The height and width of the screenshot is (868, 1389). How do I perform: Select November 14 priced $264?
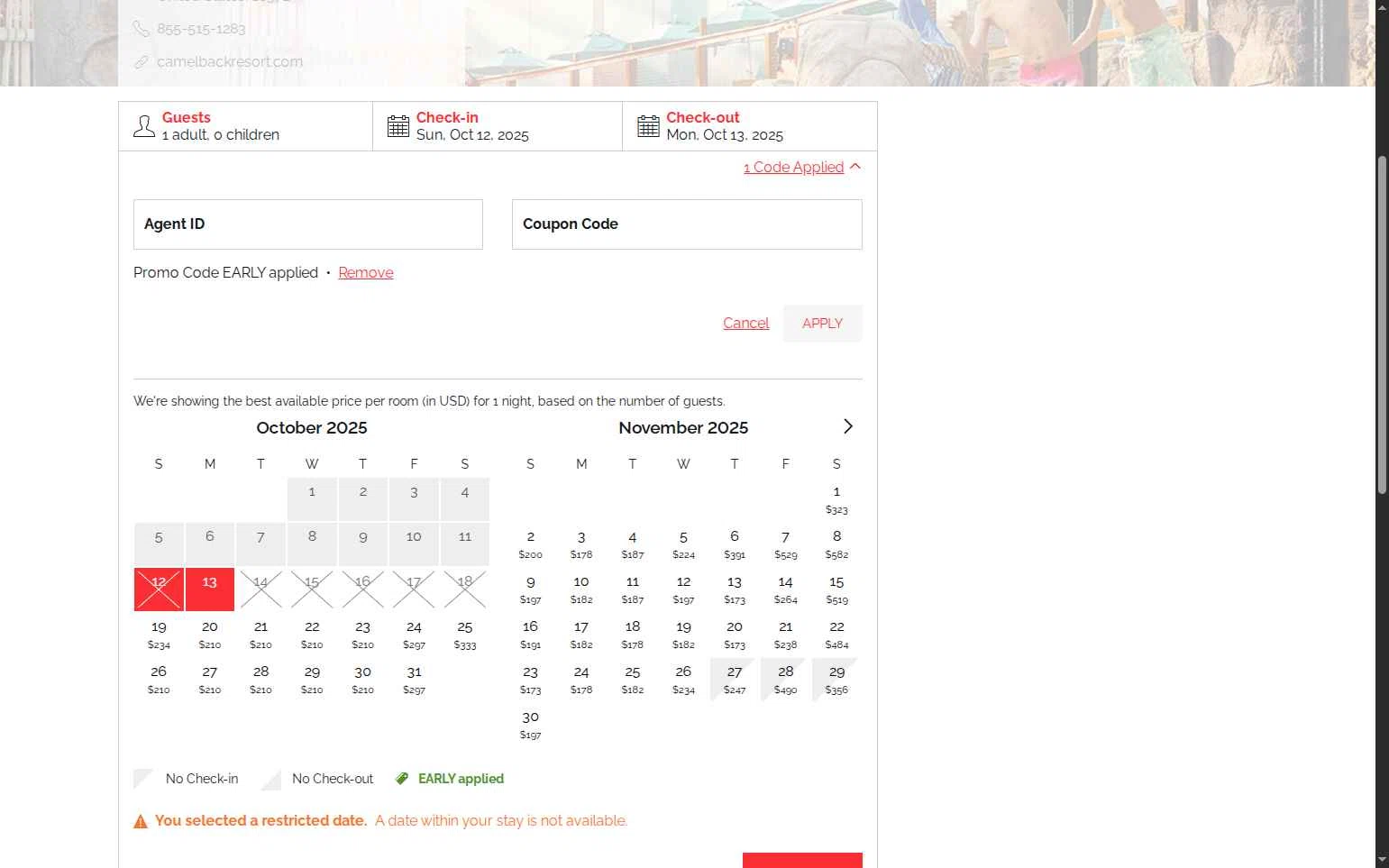click(786, 589)
